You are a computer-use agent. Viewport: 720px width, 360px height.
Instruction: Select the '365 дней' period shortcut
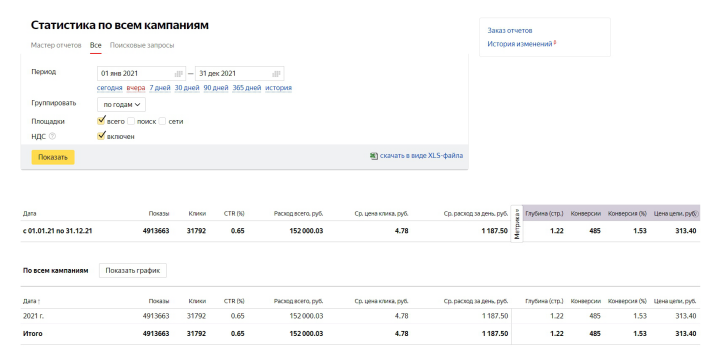coord(247,88)
